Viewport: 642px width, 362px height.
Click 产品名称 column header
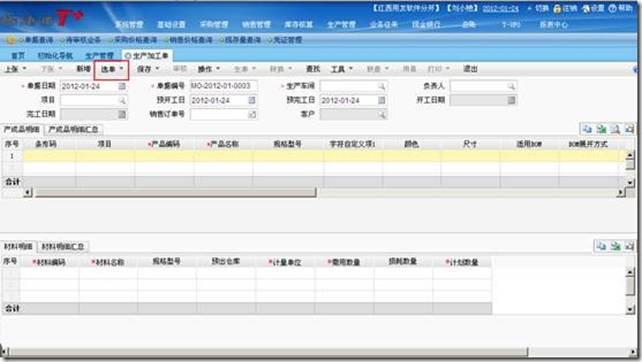point(224,144)
